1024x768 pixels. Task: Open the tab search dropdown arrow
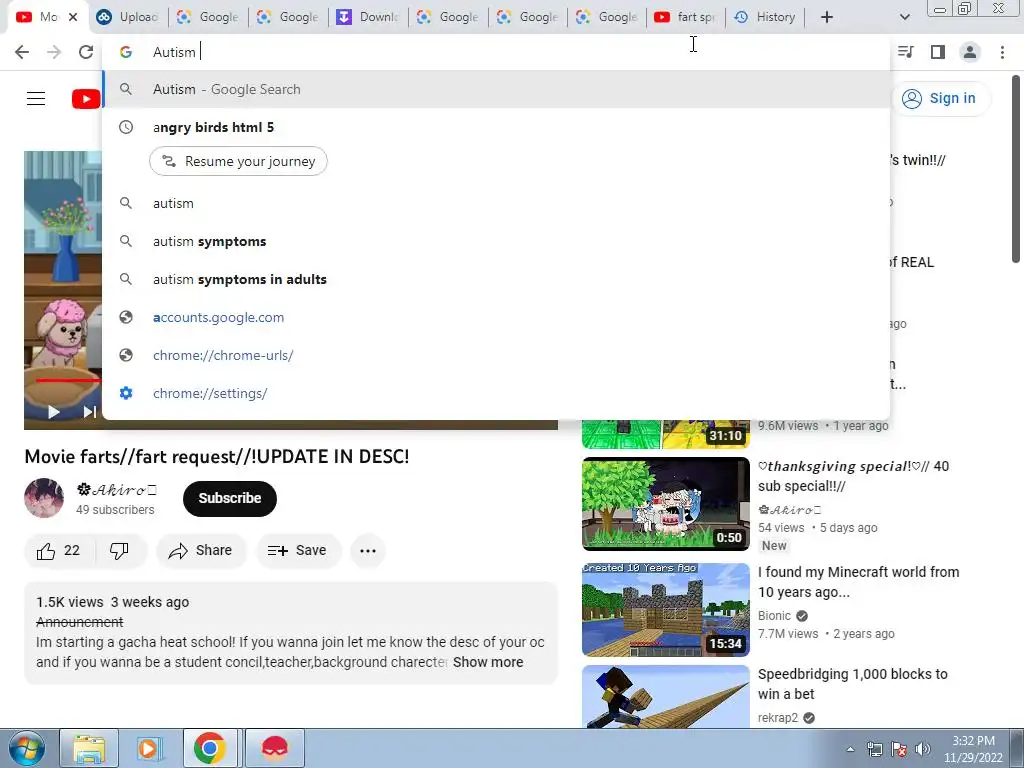pyautogui.click(x=904, y=17)
